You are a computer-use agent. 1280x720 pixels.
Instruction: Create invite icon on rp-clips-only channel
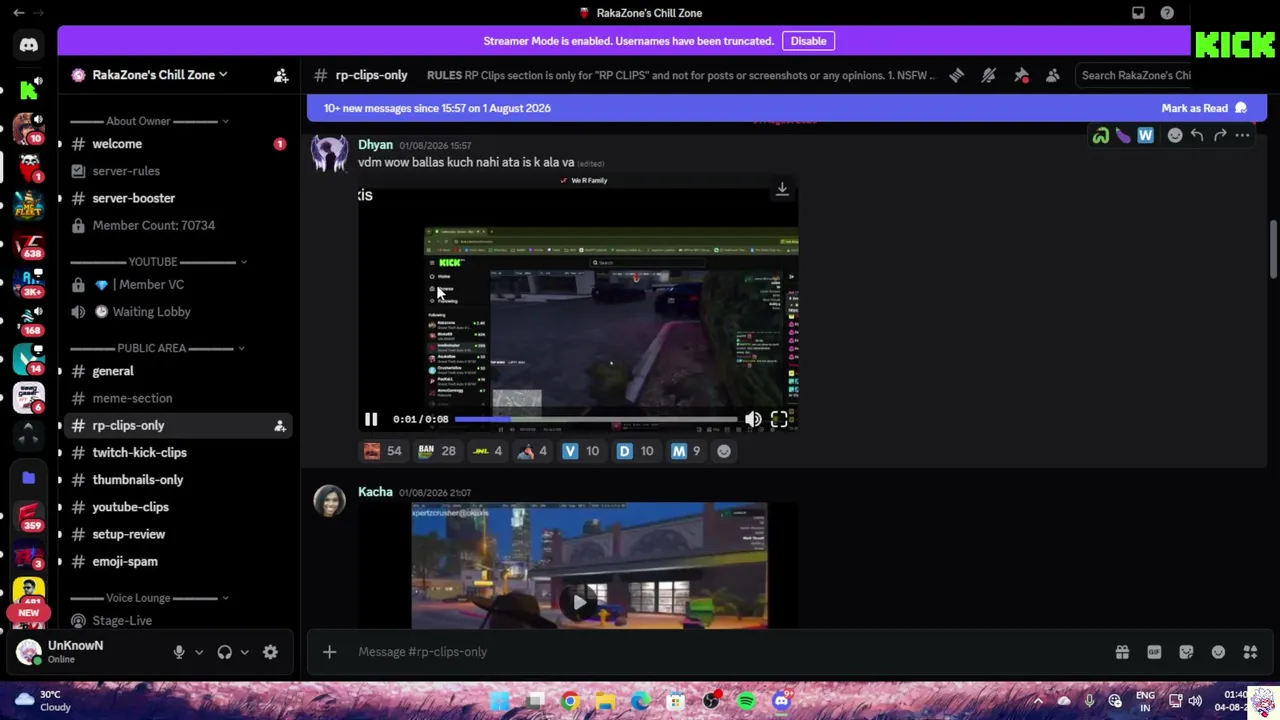click(280, 426)
